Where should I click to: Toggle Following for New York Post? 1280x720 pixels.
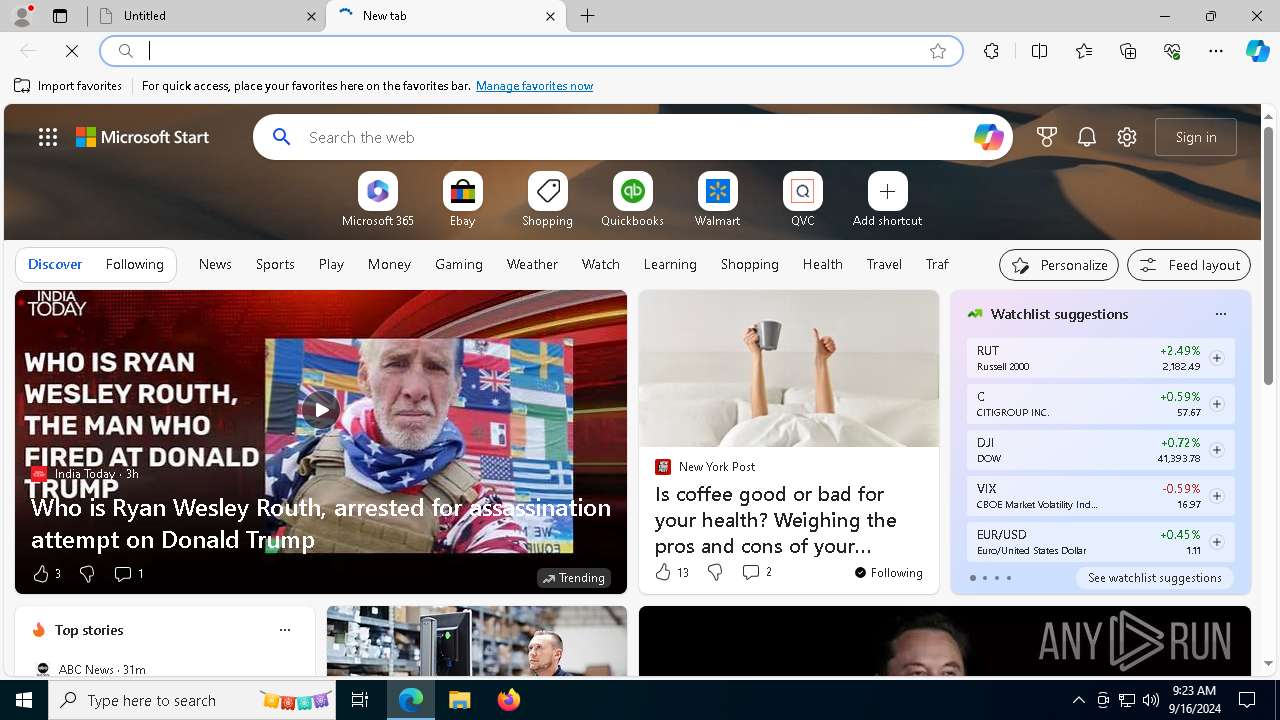click(x=888, y=573)
